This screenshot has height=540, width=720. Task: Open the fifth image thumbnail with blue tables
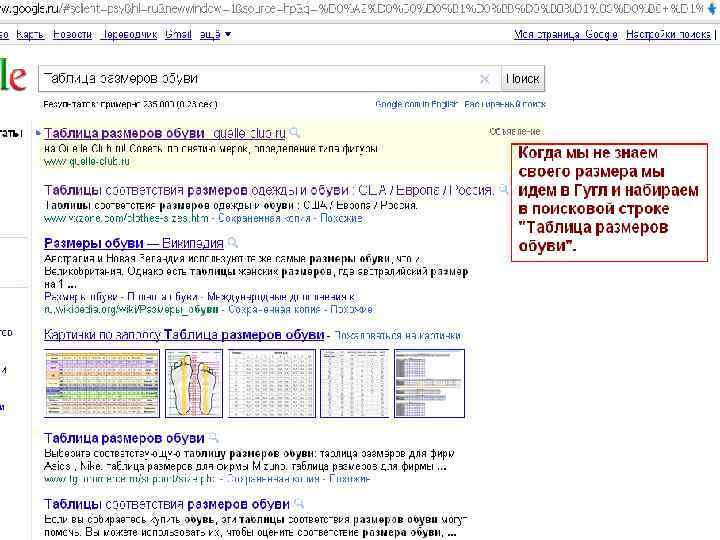click(x=429, y=383)
